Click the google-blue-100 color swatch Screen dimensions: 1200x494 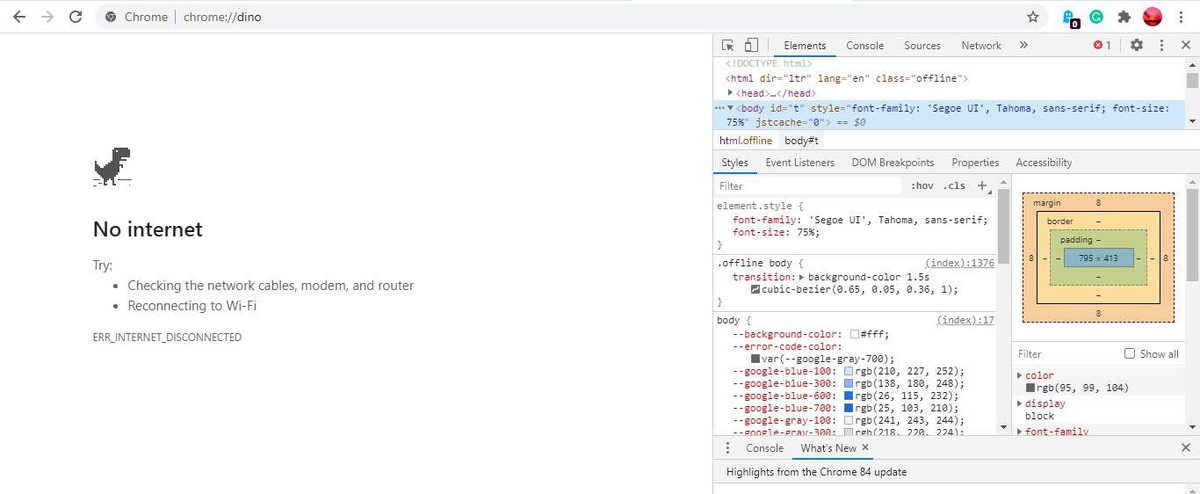tap(849, 371)
